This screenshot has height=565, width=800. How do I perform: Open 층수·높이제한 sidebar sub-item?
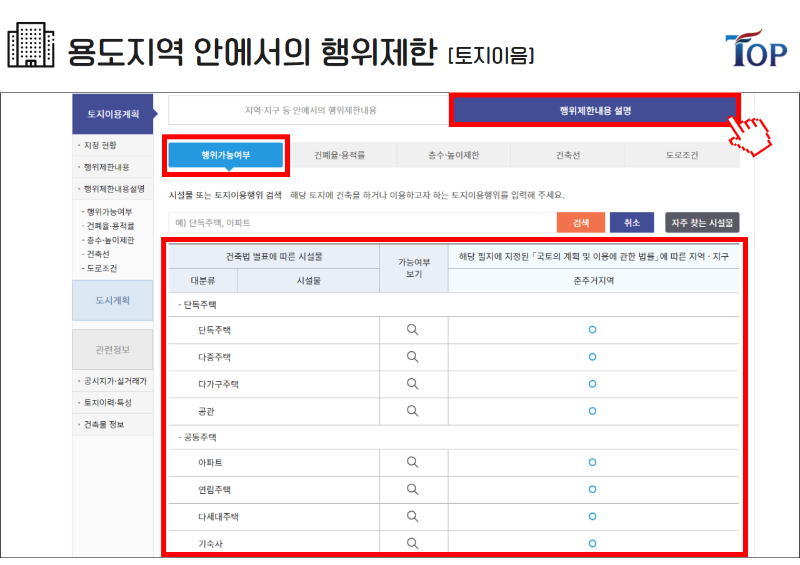pos(110,240)
